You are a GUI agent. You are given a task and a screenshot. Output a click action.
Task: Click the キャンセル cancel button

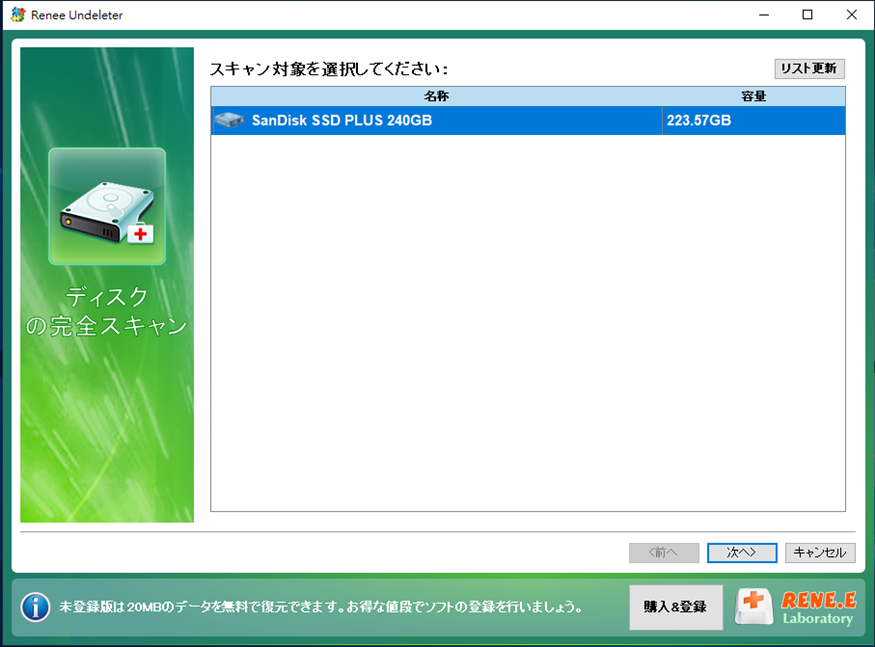coord(820,553)
